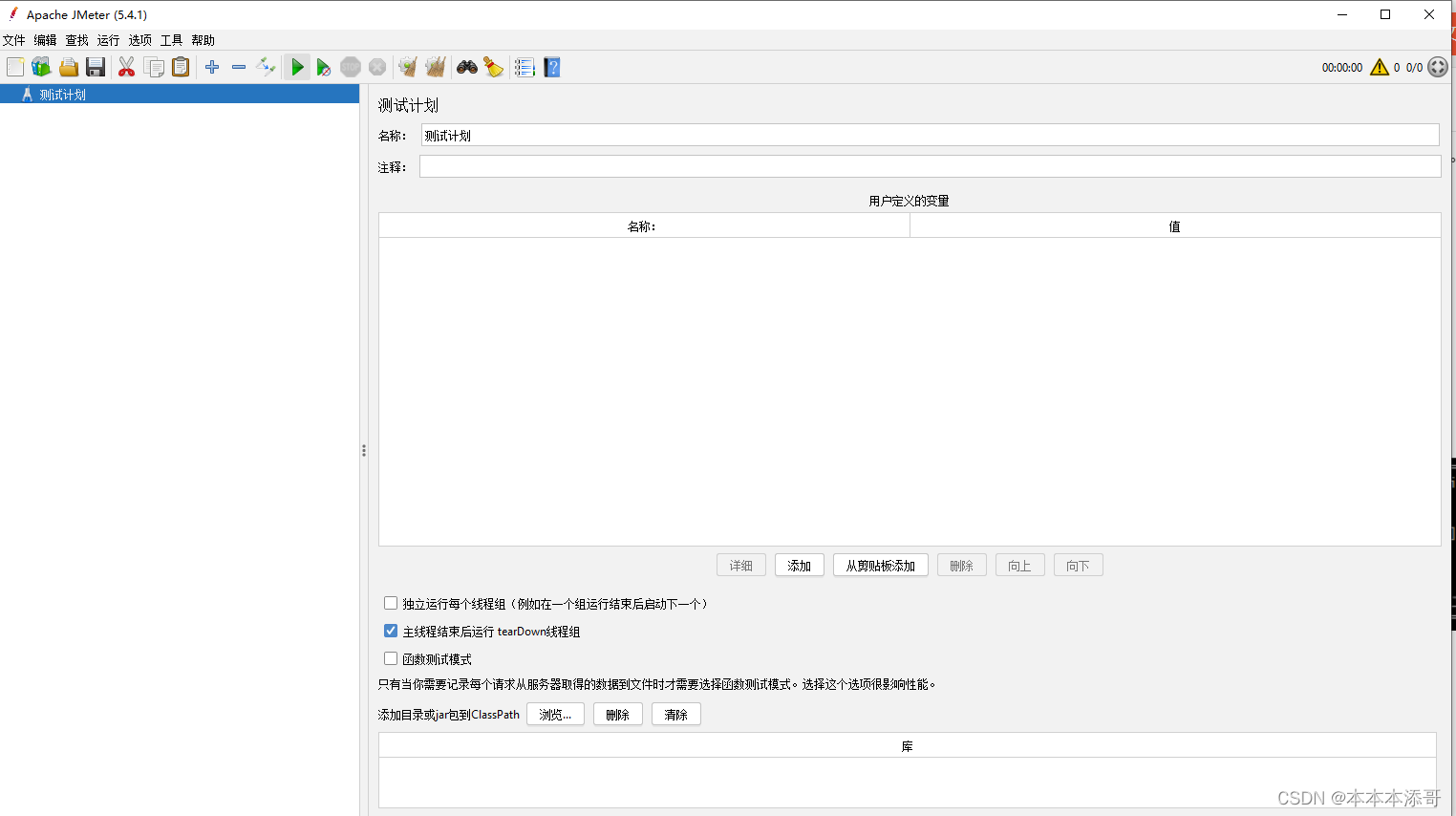Clear results with the single broom icon
Screen dimensions: 1456x816
pyautogui.click(x=408, y=67)
